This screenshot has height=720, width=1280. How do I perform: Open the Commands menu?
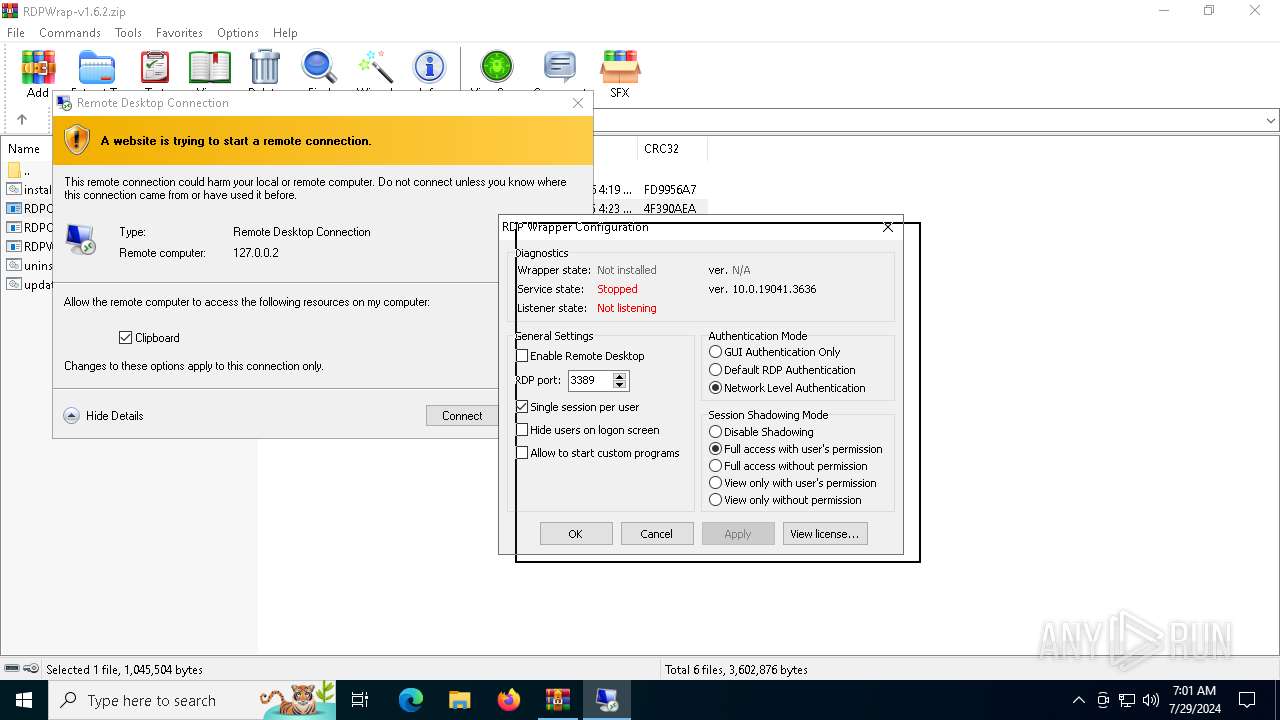70,33
